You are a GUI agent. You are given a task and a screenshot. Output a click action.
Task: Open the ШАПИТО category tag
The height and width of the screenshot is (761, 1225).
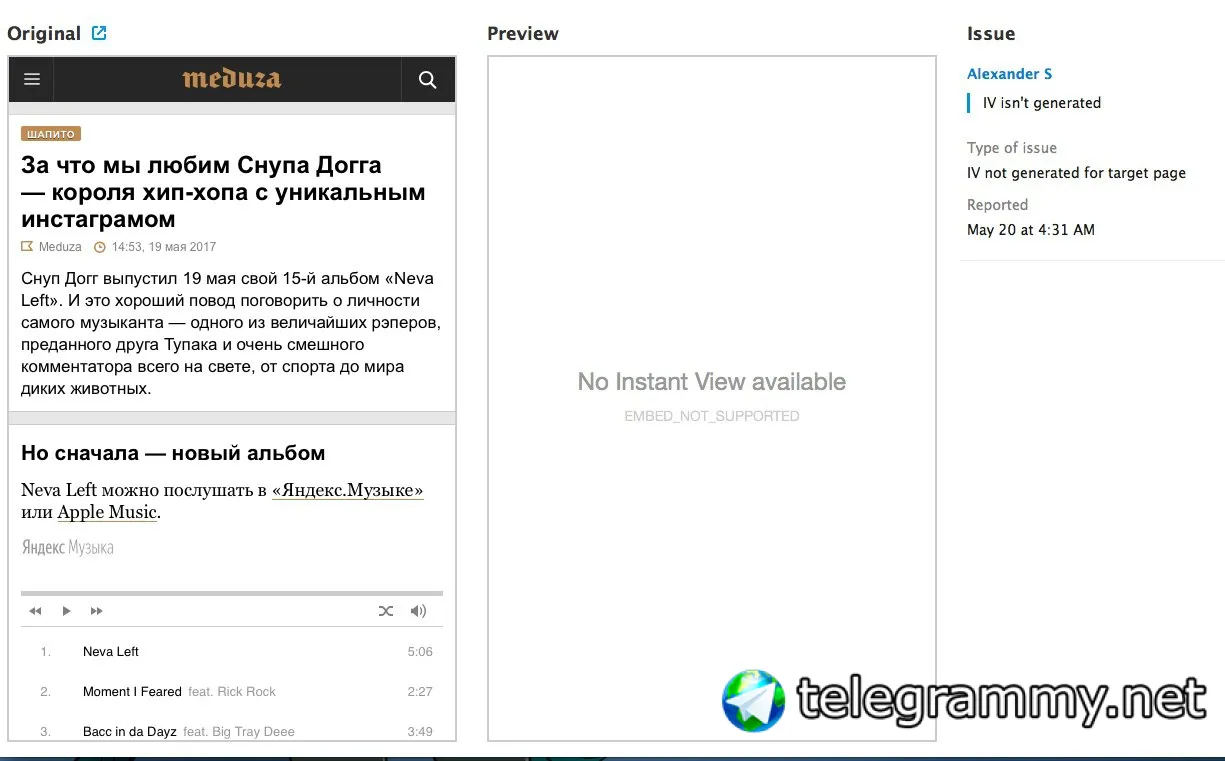51,134
